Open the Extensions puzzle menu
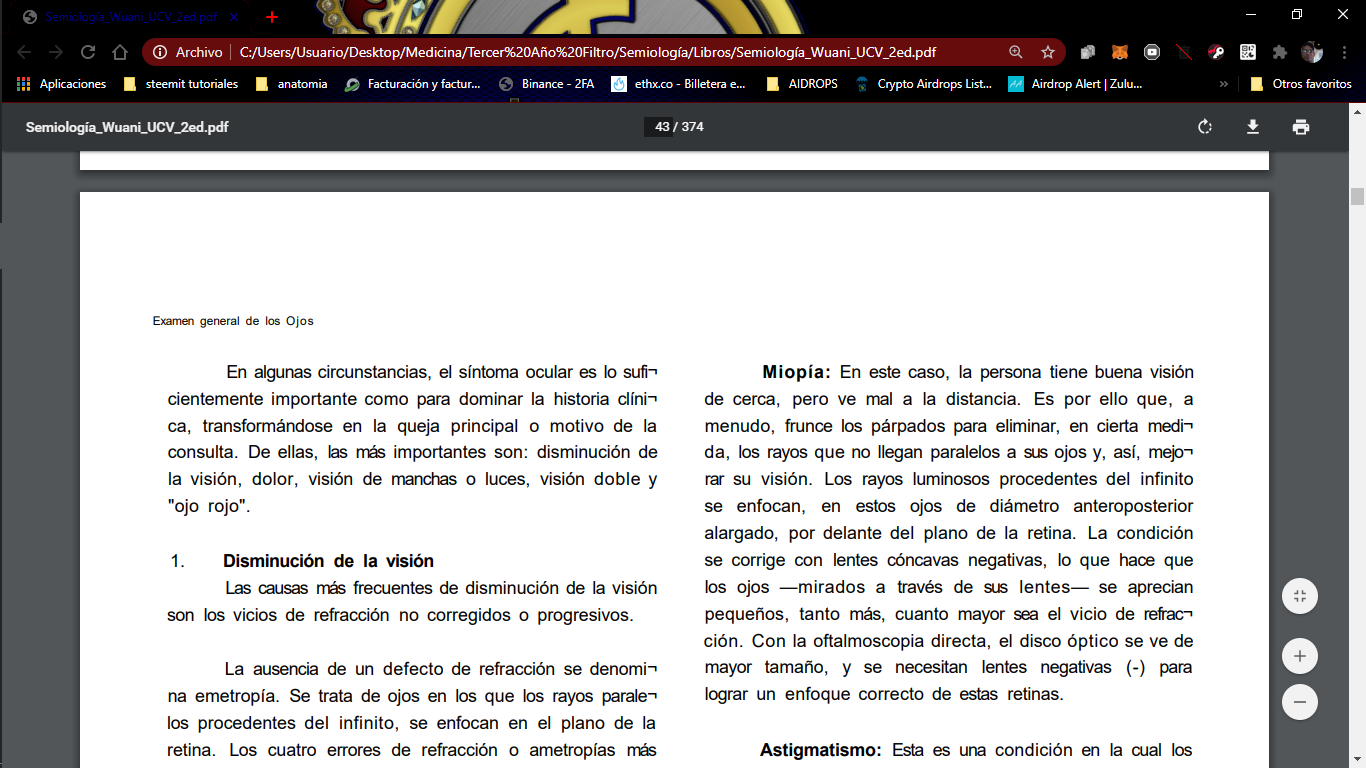 tap(1279, 52)
